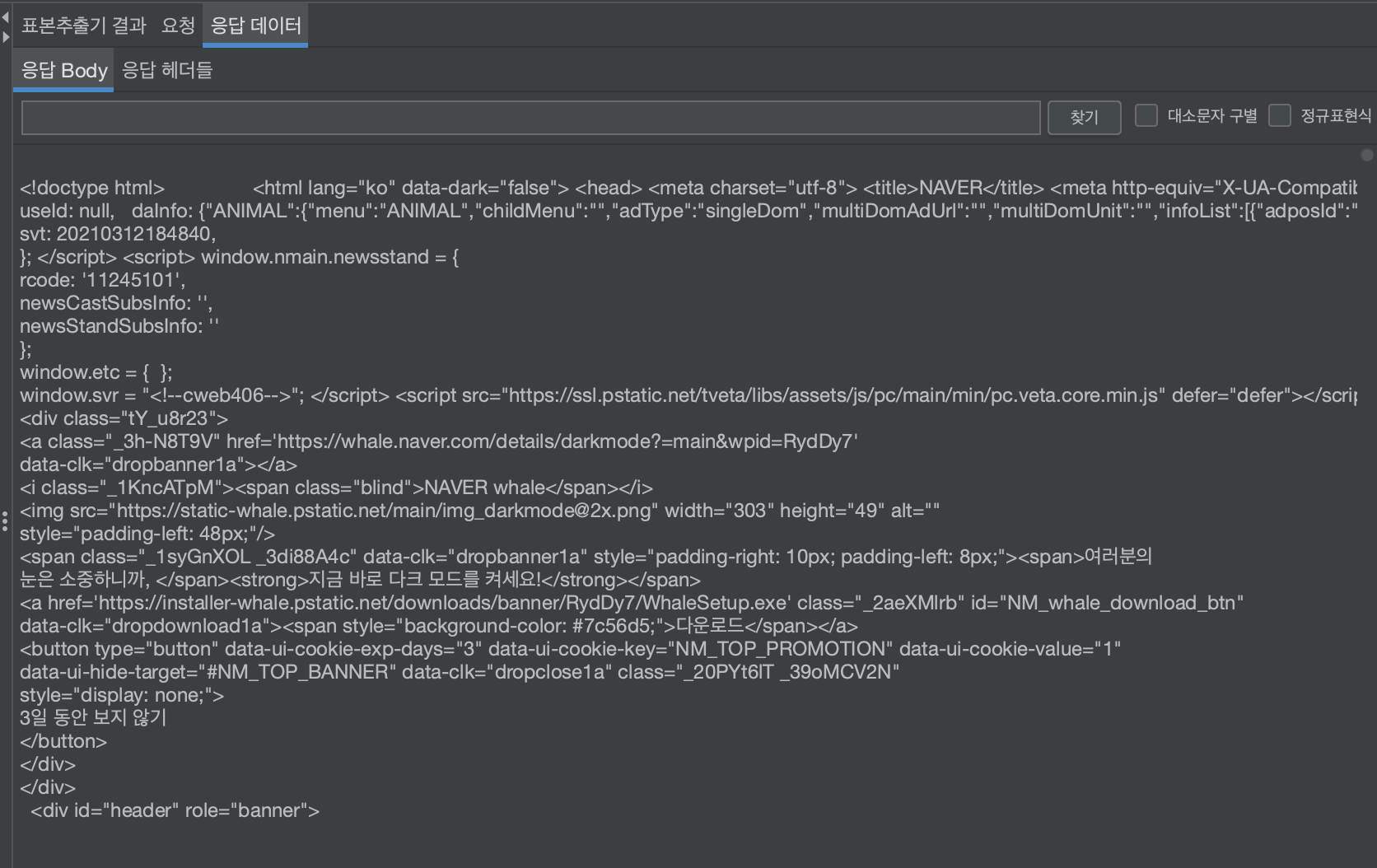Screen dimensions: 1377x868
Task: Click the text style="display: none;">
Action: pos(122,695)
